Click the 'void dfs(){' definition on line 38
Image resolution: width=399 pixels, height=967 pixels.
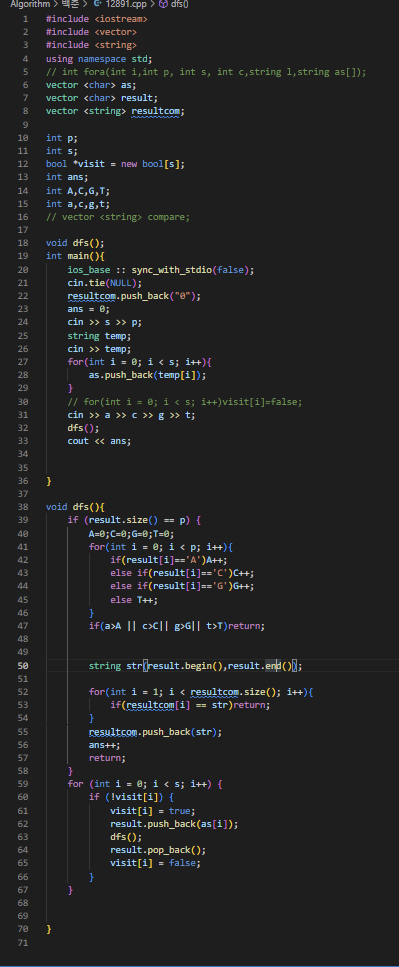75,507
